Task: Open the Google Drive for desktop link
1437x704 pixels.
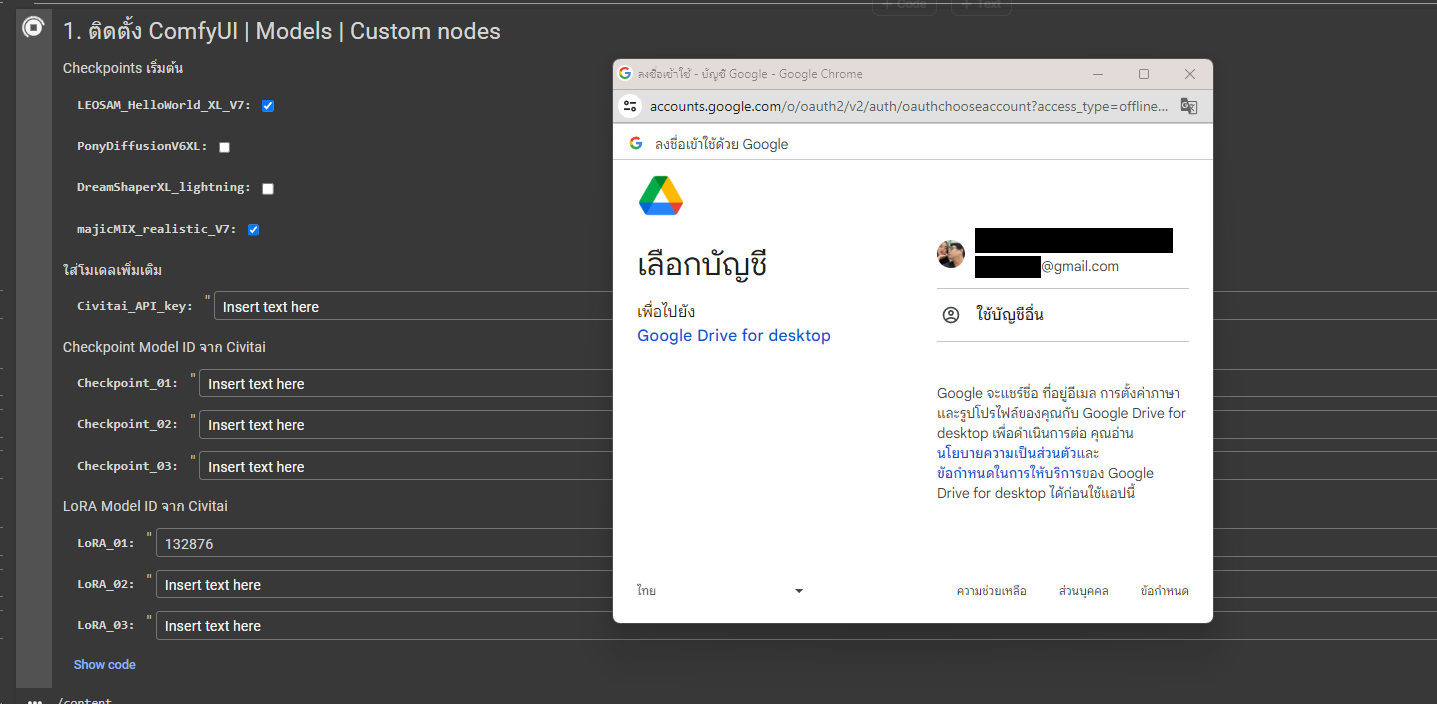Action: tap(734, 336)
